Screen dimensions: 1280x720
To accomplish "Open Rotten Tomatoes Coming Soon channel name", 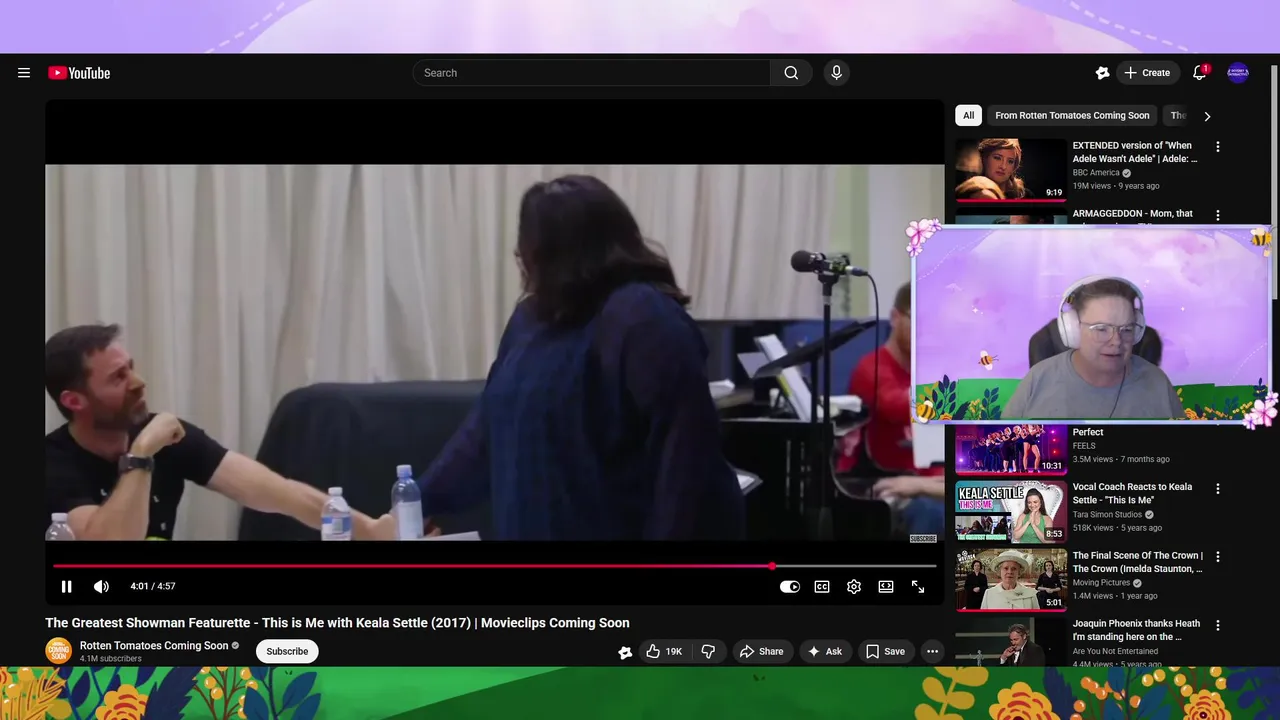I will click(x=154, y=645).
